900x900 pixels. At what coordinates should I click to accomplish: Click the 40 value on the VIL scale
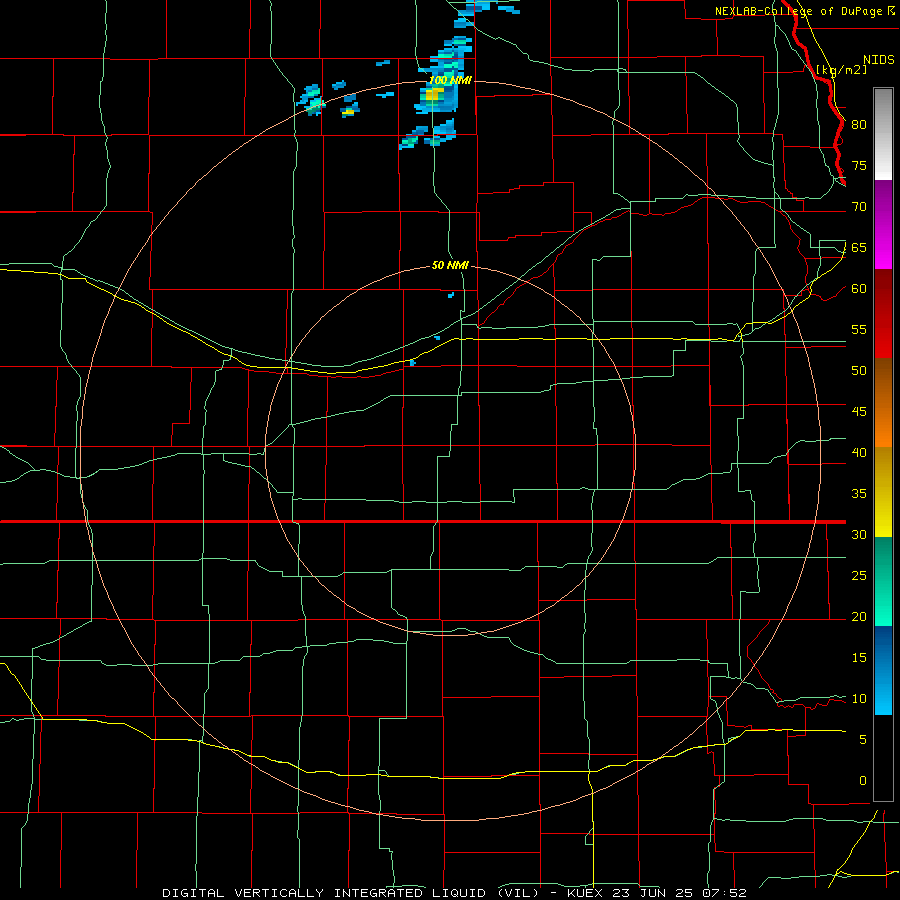pos(859,452)
